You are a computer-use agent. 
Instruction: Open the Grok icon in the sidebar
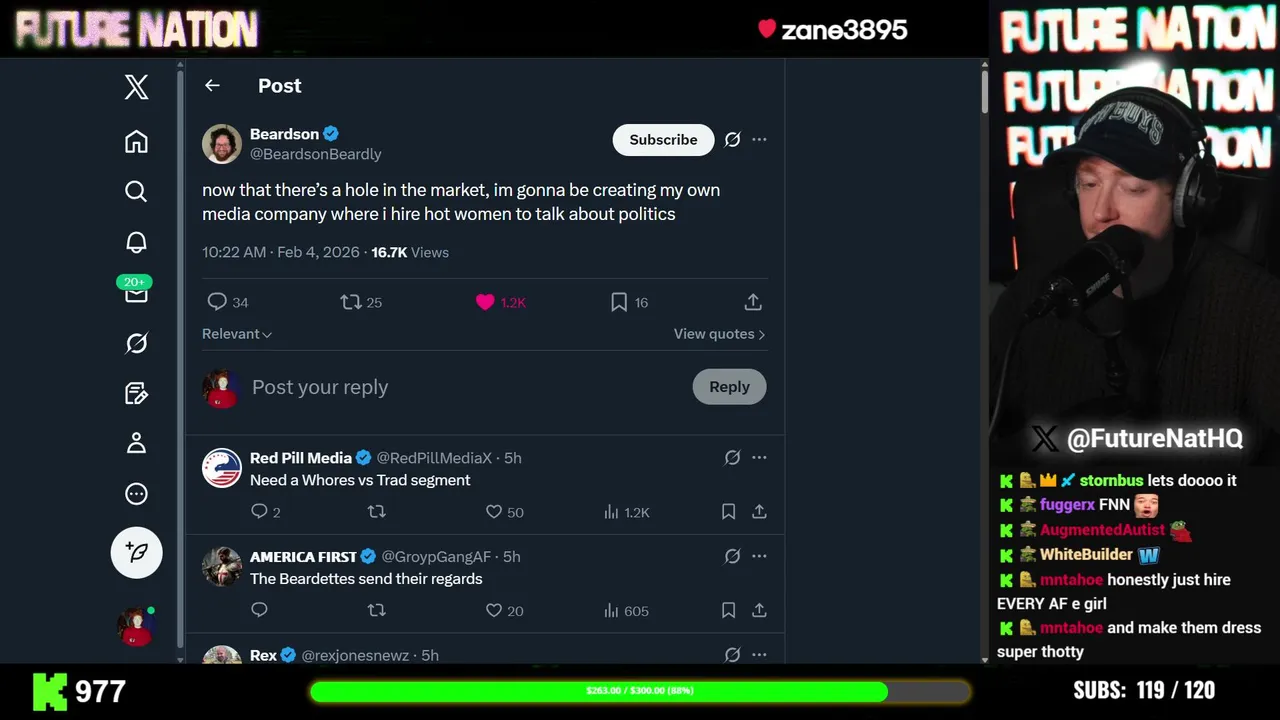(136, 343)
